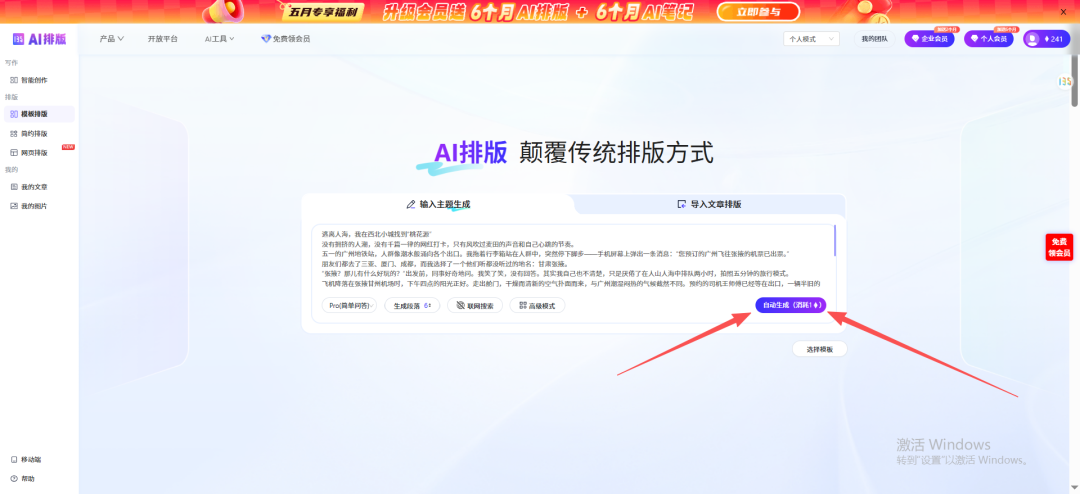1080x494 pixels.
Task: Click the page's main vertical scrollbar
Action: click(x=1074, y=79)
